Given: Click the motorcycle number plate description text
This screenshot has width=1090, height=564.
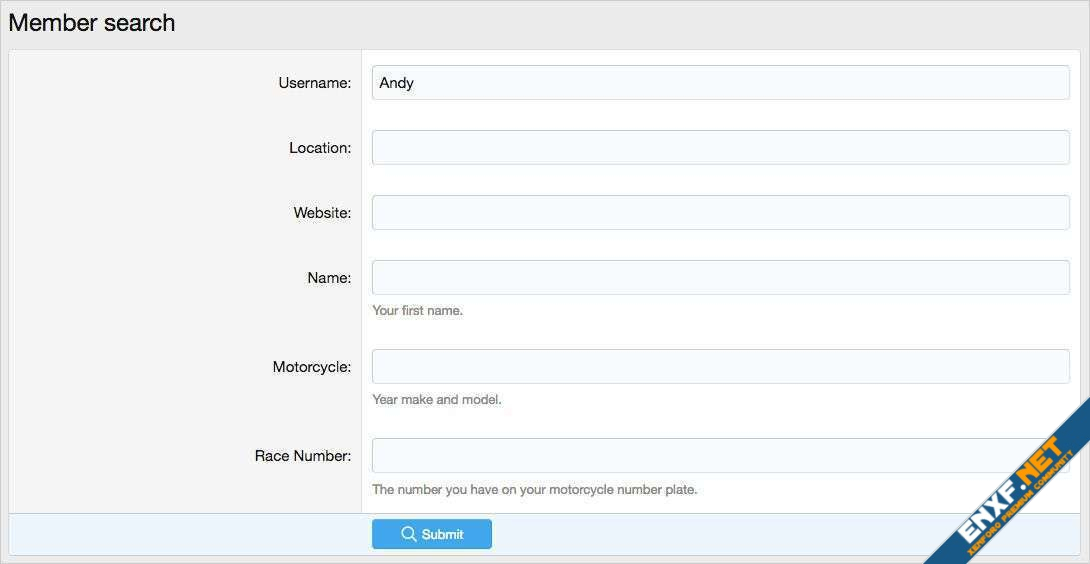Looking at the screenshot, I should [534, 490].
